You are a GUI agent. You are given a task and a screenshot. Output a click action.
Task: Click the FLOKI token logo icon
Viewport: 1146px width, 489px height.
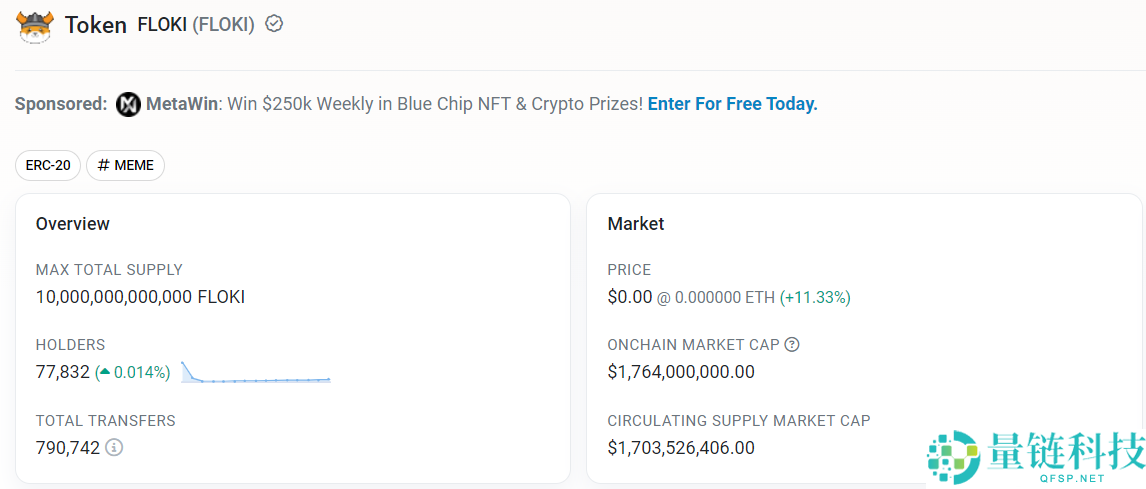(x=34, y=25)
